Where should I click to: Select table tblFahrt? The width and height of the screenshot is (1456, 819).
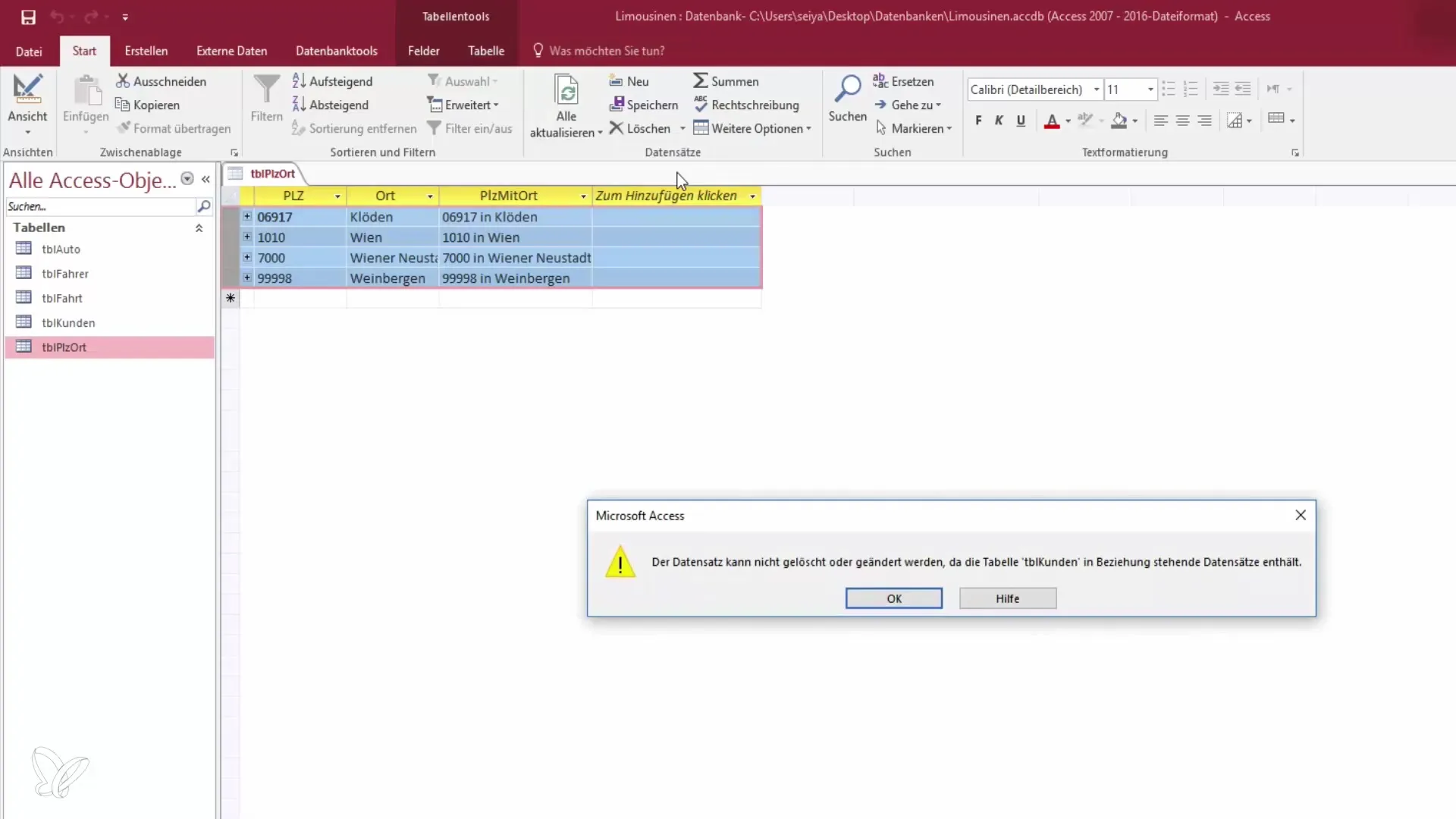pyautogui.click(x=109, y=298)
